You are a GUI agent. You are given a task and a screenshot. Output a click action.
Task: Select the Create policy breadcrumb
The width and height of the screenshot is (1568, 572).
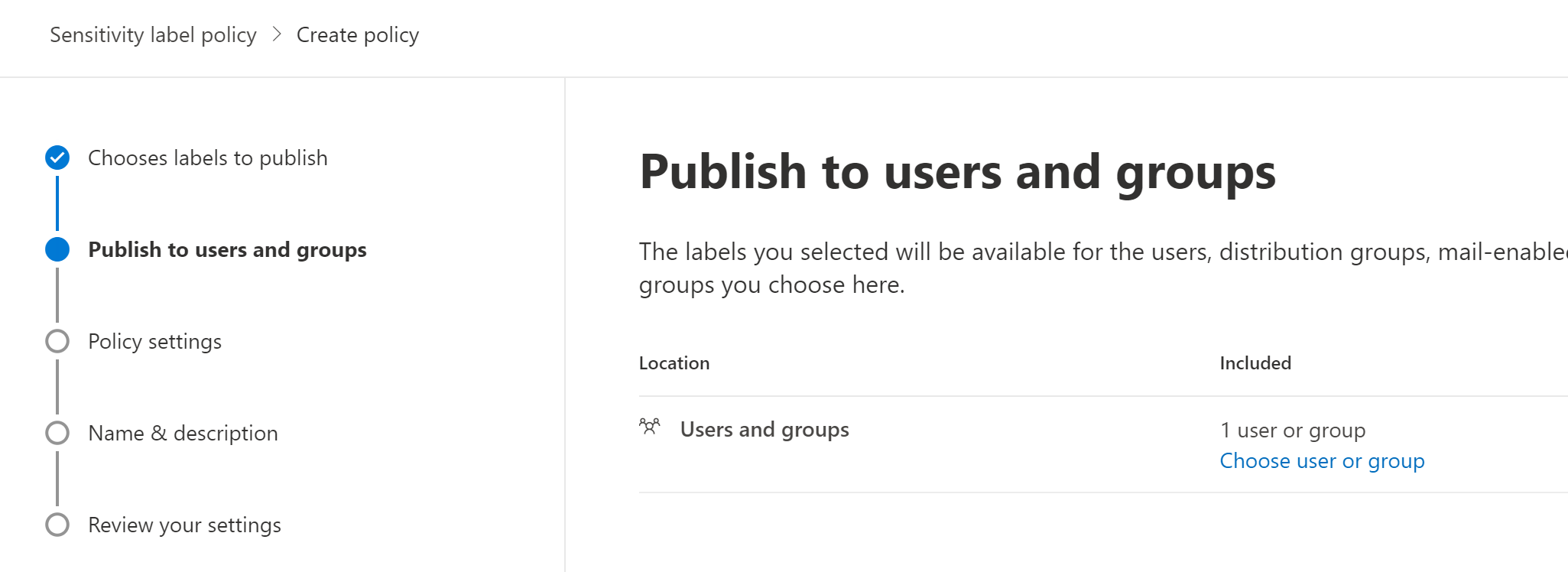point(357,35)
